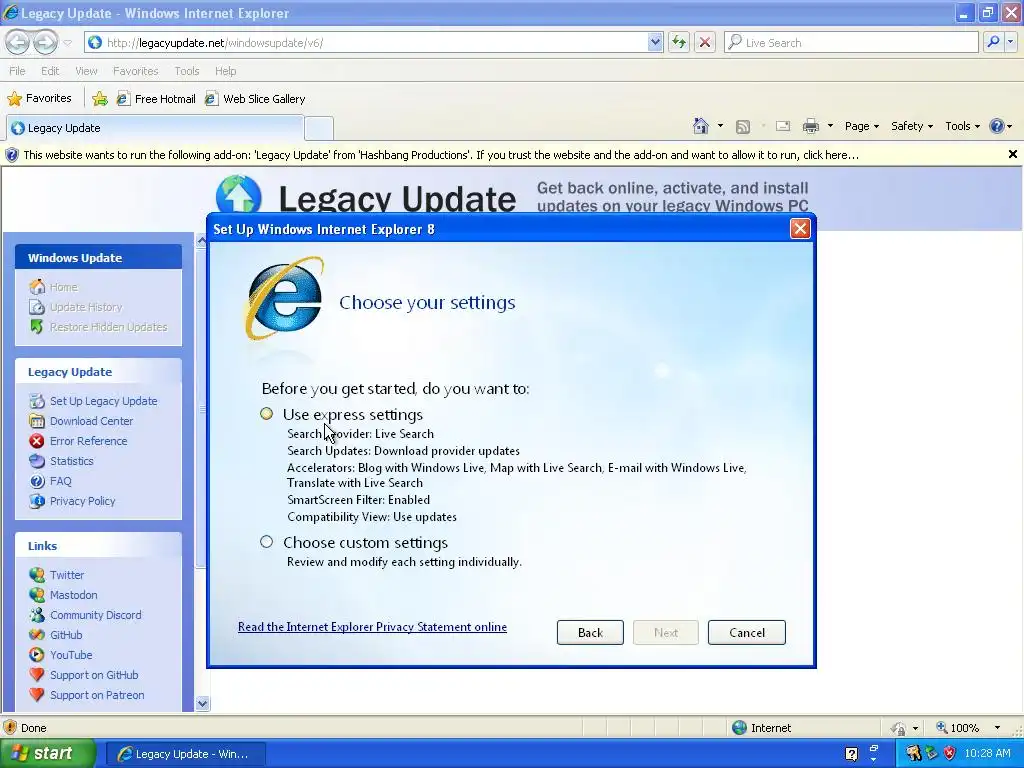Open Support on GitHub heart icon
This screenshot has height=768, width=1024.
(x=37, y=675)
